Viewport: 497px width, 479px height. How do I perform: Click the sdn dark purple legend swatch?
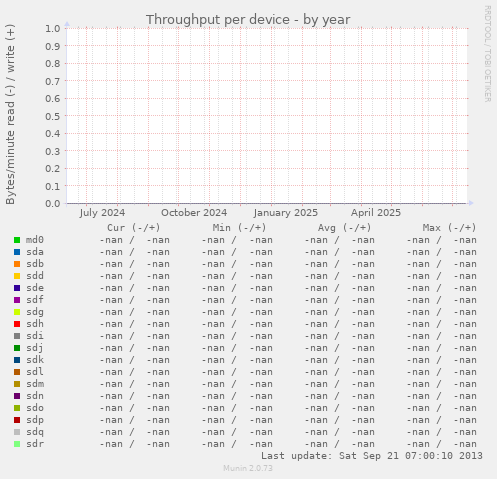[x=17, y=396]
